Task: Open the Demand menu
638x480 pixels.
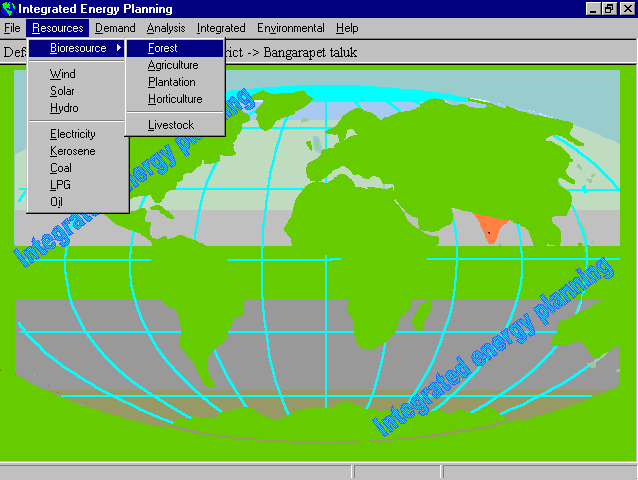Action: point(115,28)
